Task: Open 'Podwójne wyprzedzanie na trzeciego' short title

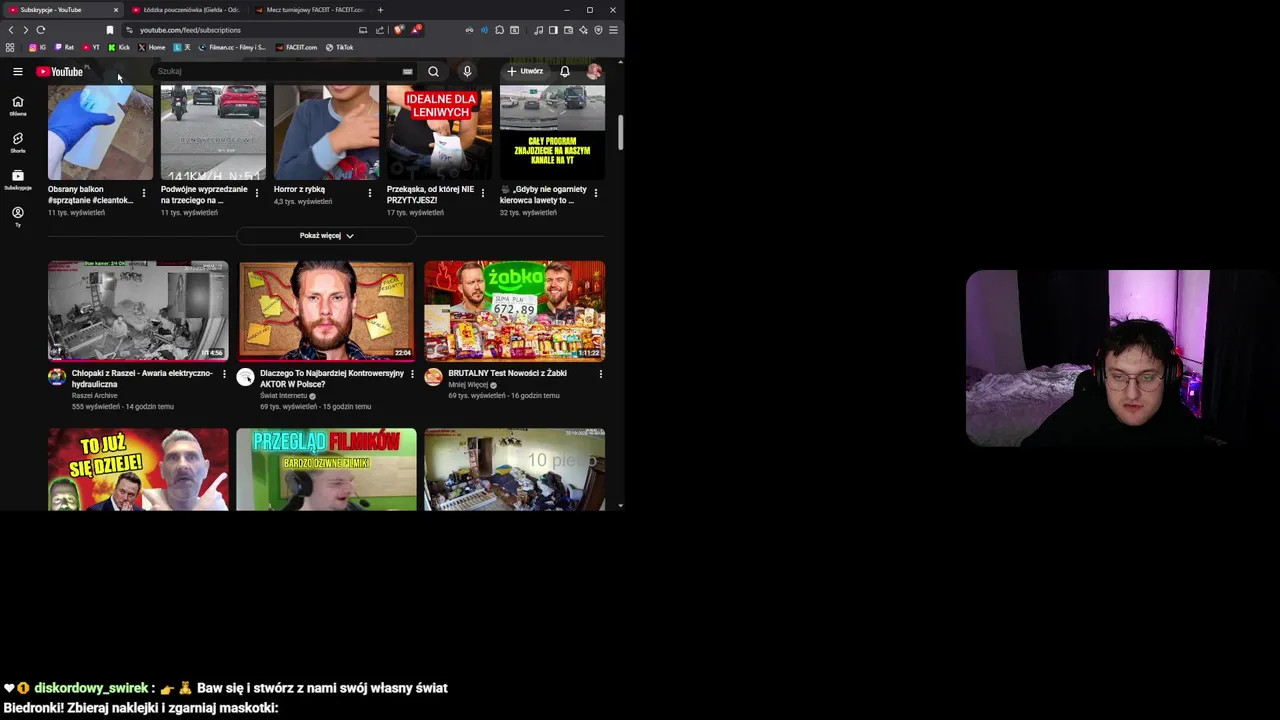Action: pyautogui.click(x=204, y=194)
